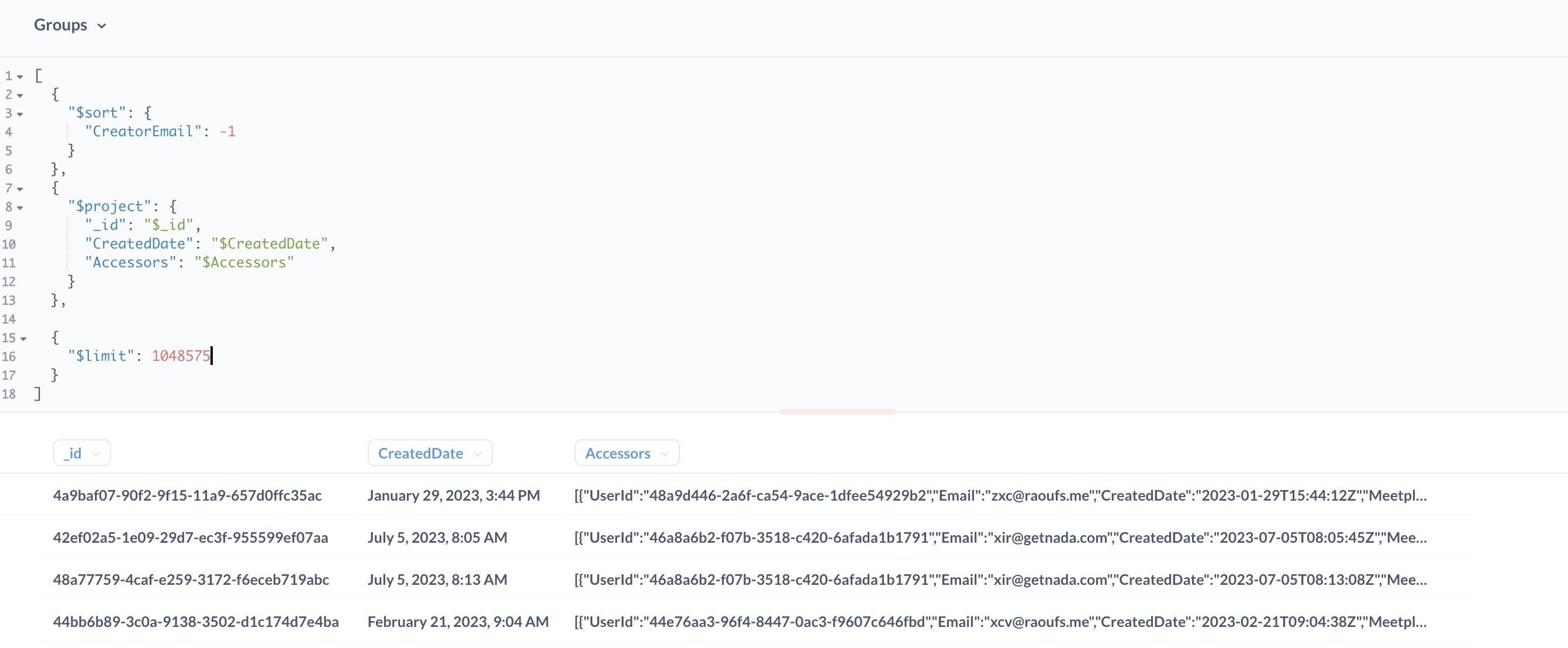
Task: Click the "$limit" key on line 16
Action: (101, 356)
